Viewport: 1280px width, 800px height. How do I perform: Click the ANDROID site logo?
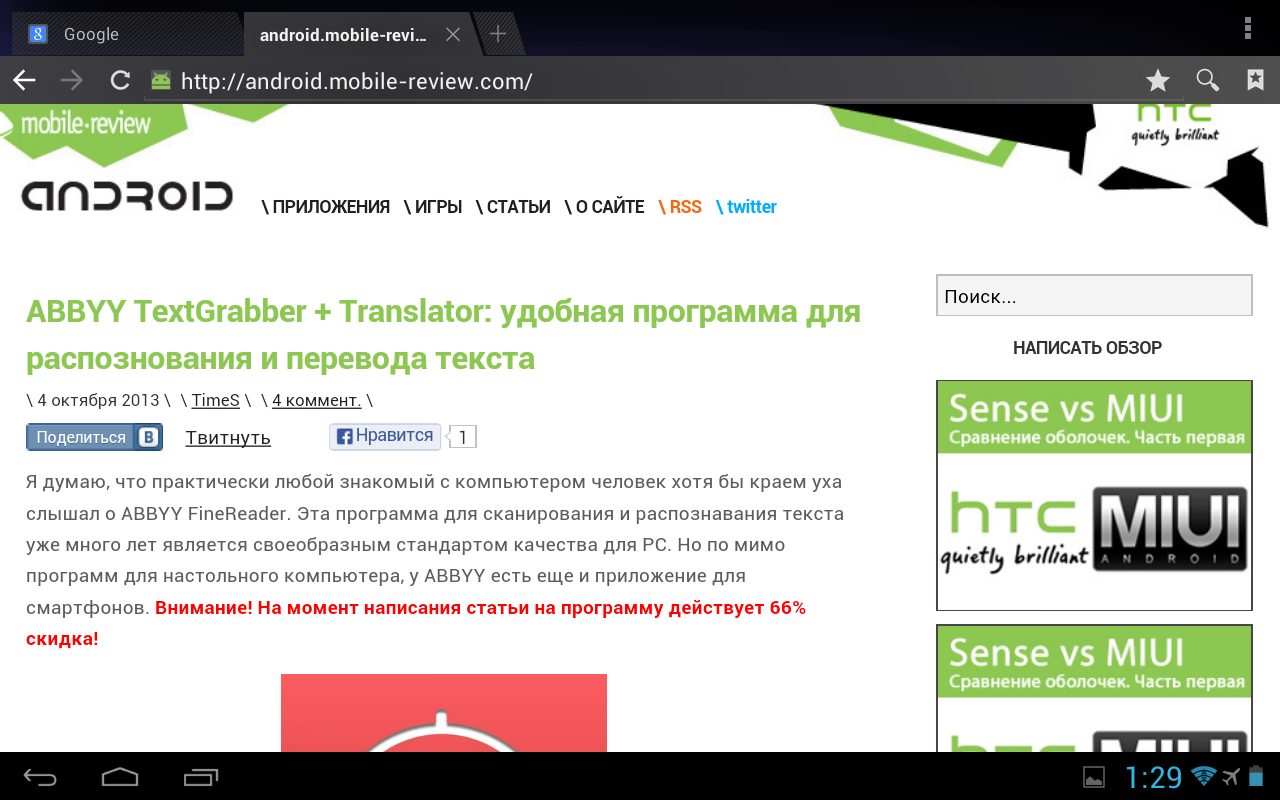point(127,196)
